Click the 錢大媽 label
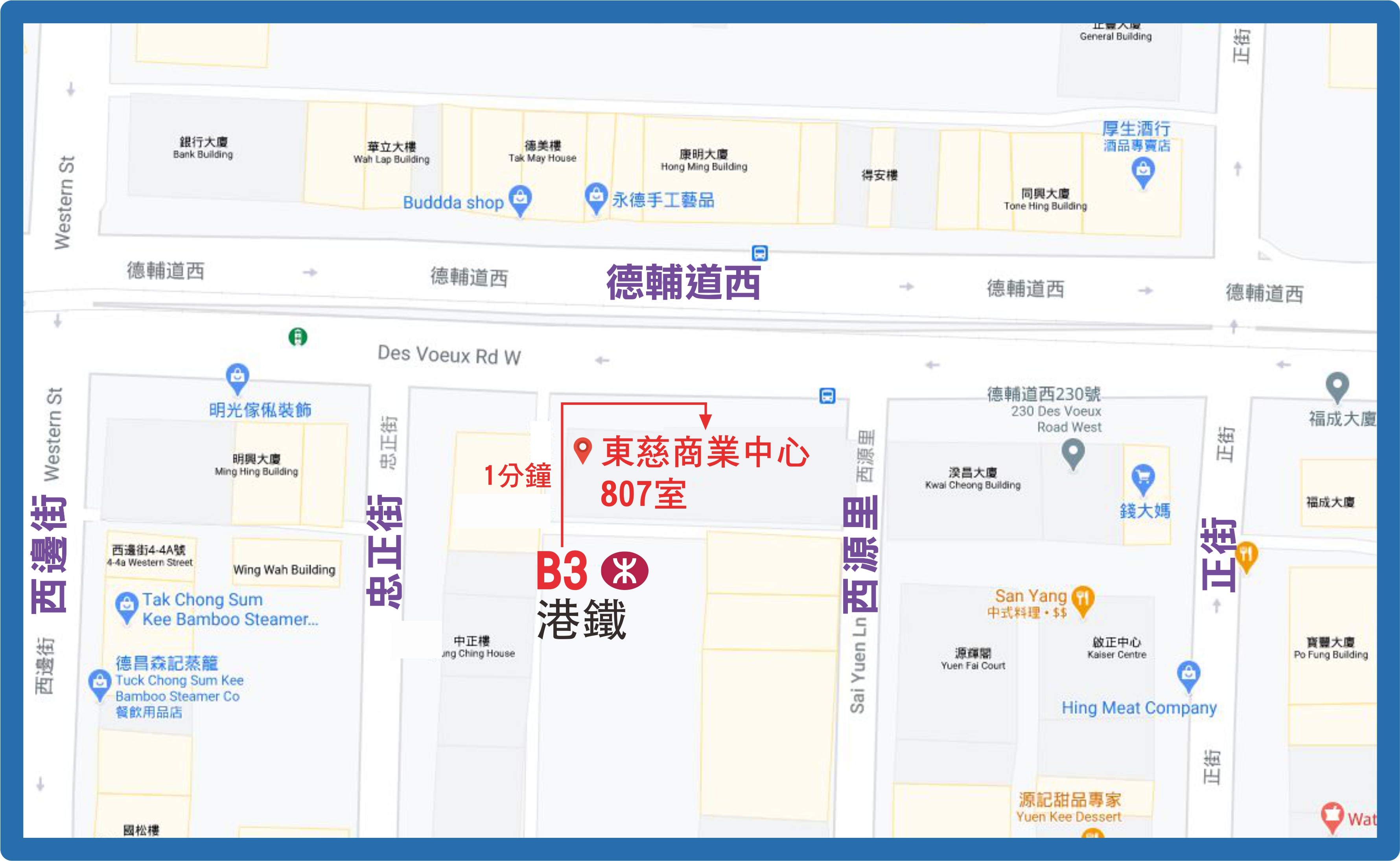 1146,511
